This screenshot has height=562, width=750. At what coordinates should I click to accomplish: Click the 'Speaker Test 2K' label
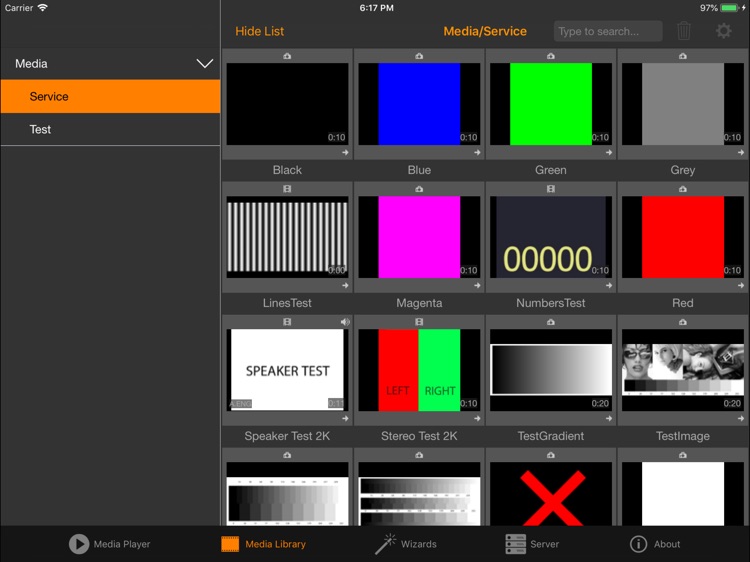(x=287, y=436)
